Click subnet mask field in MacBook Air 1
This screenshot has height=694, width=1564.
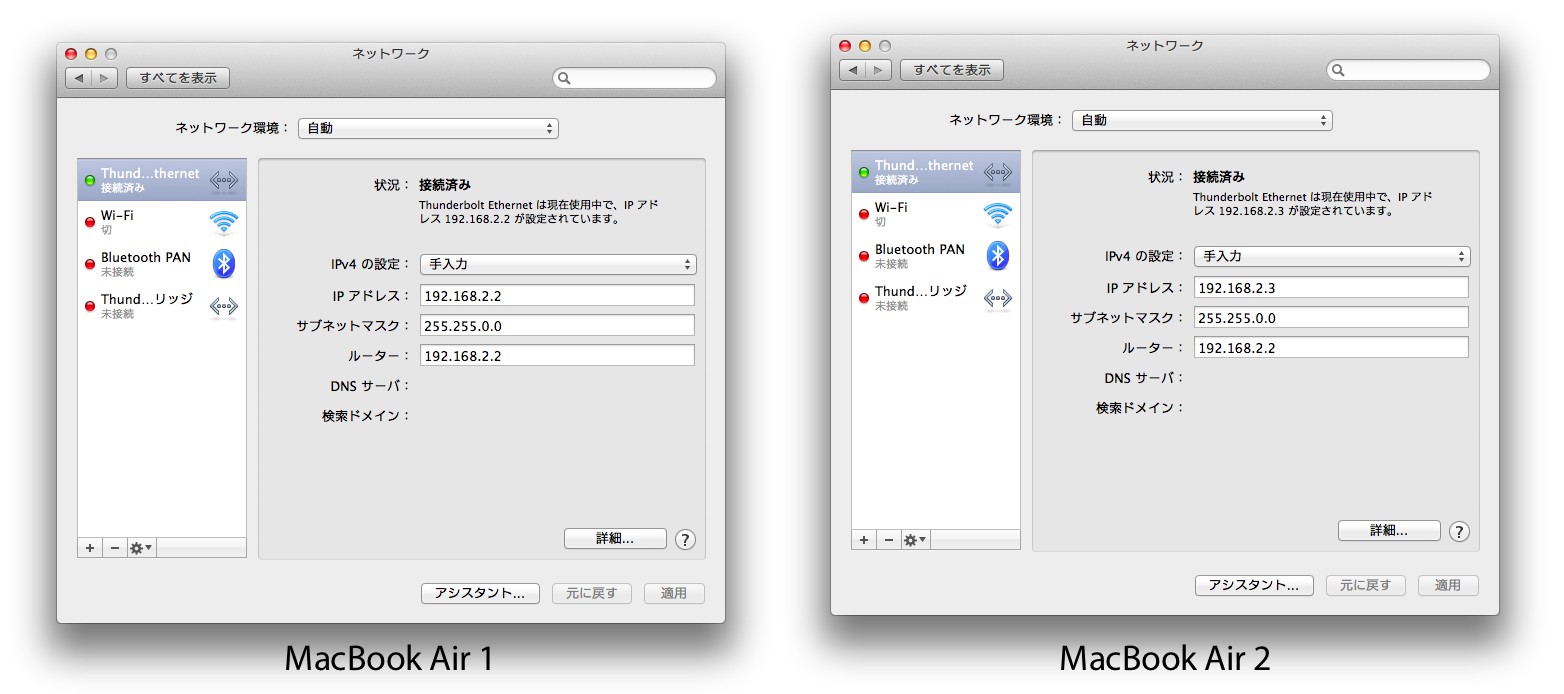click(557, 325)
